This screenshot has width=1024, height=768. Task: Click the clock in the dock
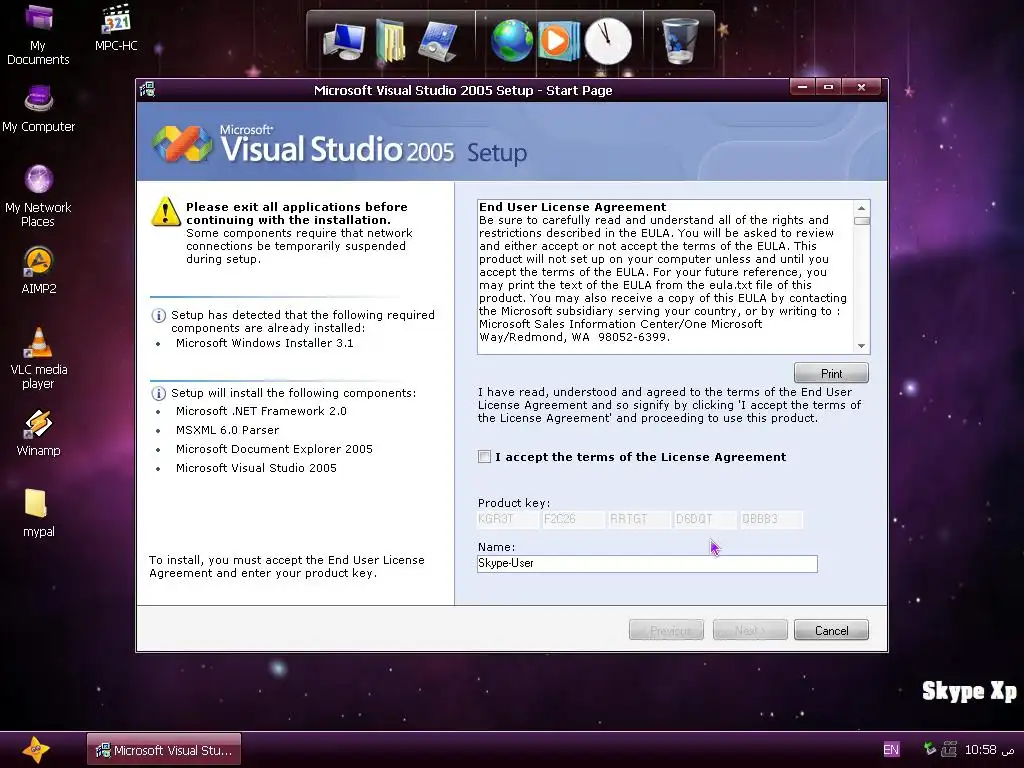click(607, 41)
